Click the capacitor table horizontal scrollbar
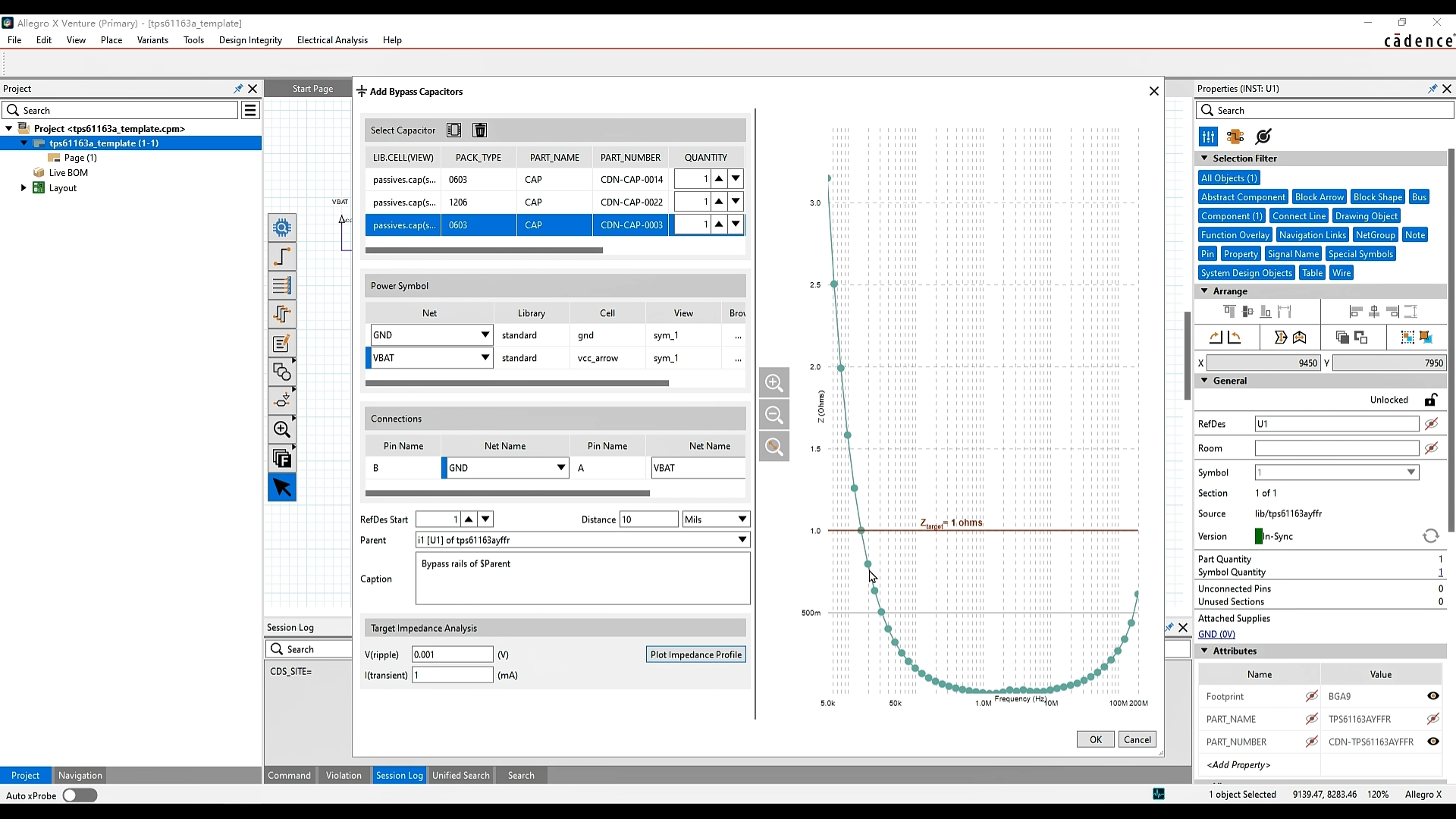The height and width of the screenshot is (819, 1456). click(484, 250)
